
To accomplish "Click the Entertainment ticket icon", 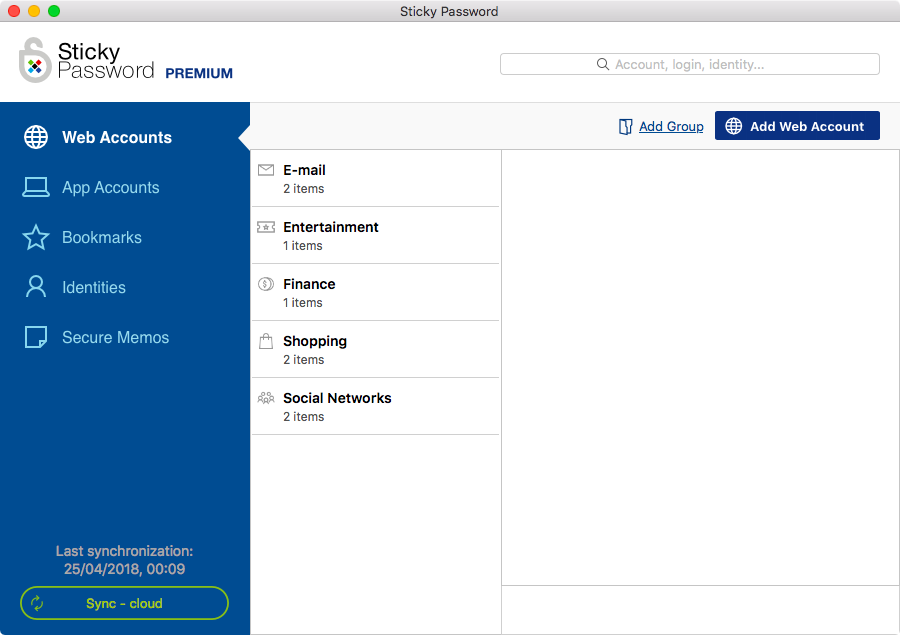I will (266, 227).
